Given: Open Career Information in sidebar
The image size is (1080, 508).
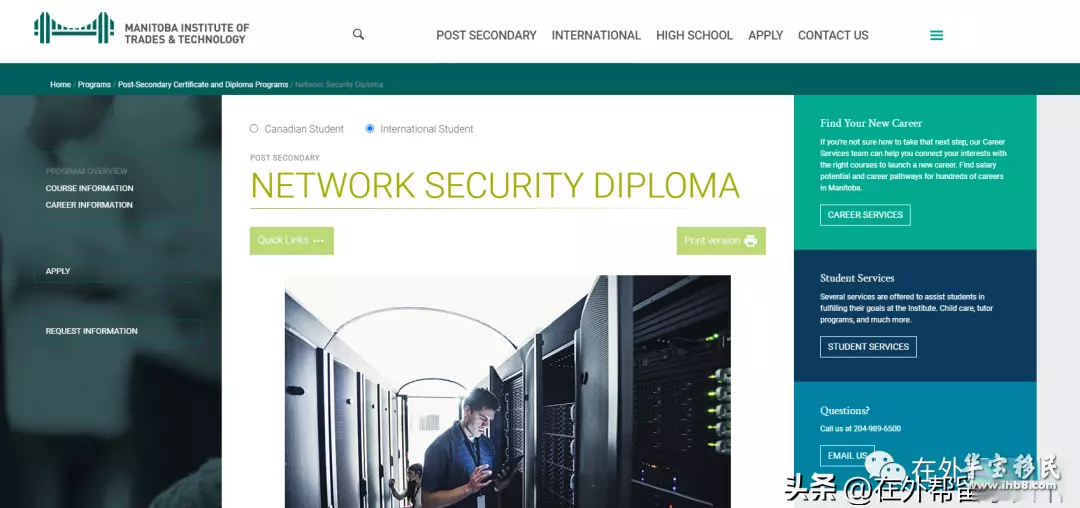Looking at the screenshot, I should (x=90, y=205).
